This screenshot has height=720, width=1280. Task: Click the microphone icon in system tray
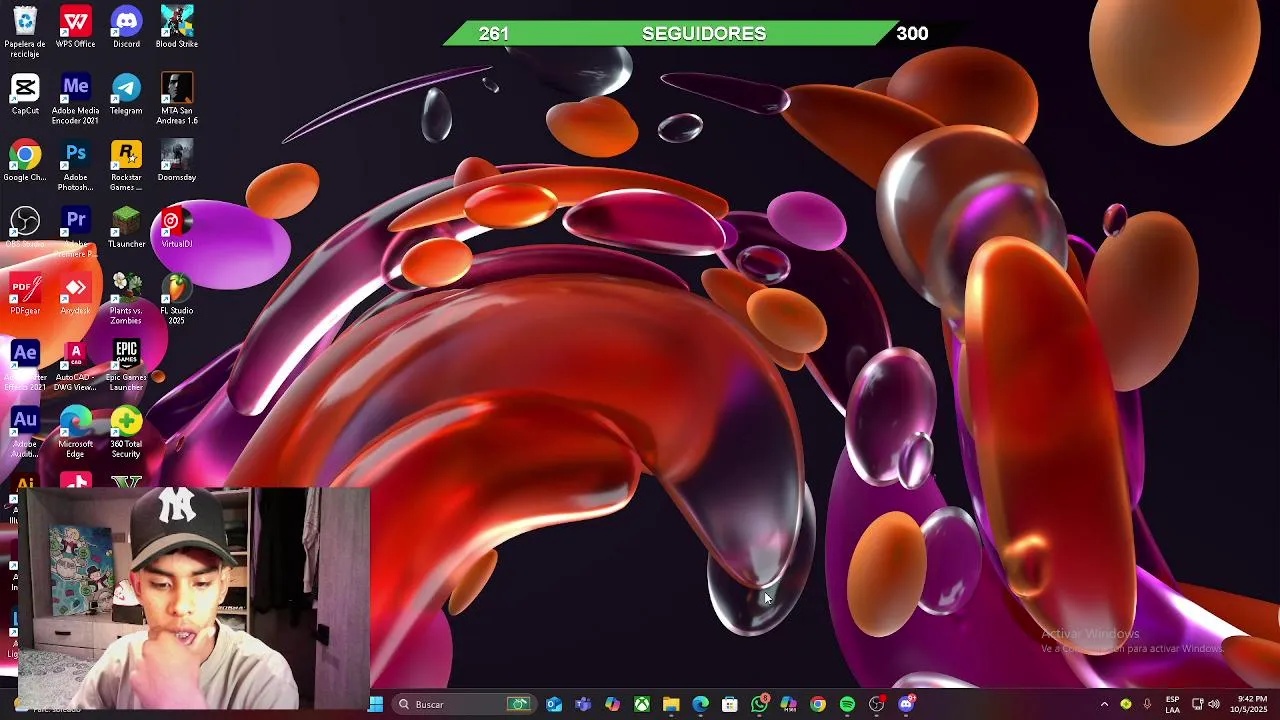click(1147, 704)
